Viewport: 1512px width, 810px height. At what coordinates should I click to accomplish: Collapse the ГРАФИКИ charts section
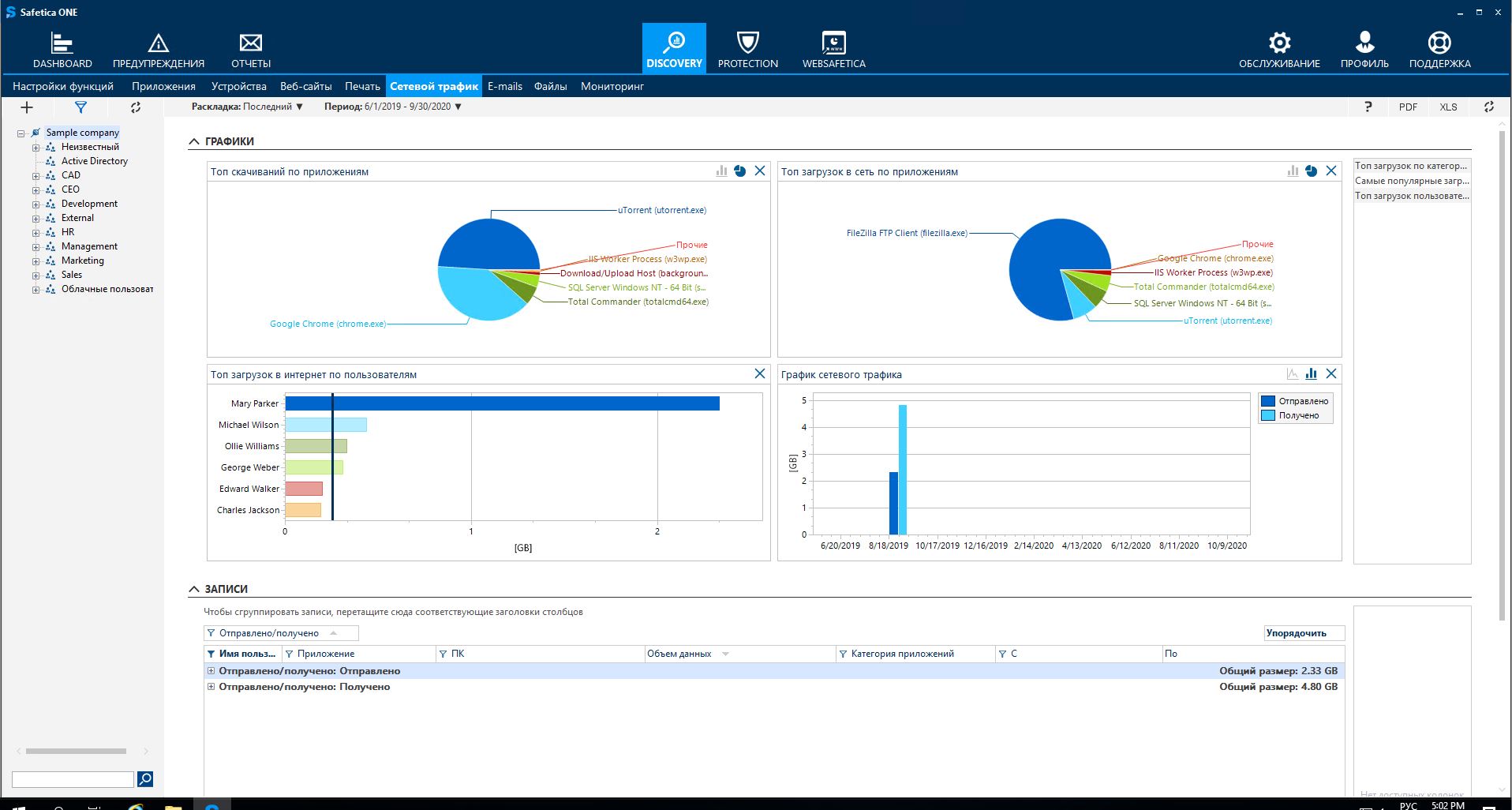194,141
